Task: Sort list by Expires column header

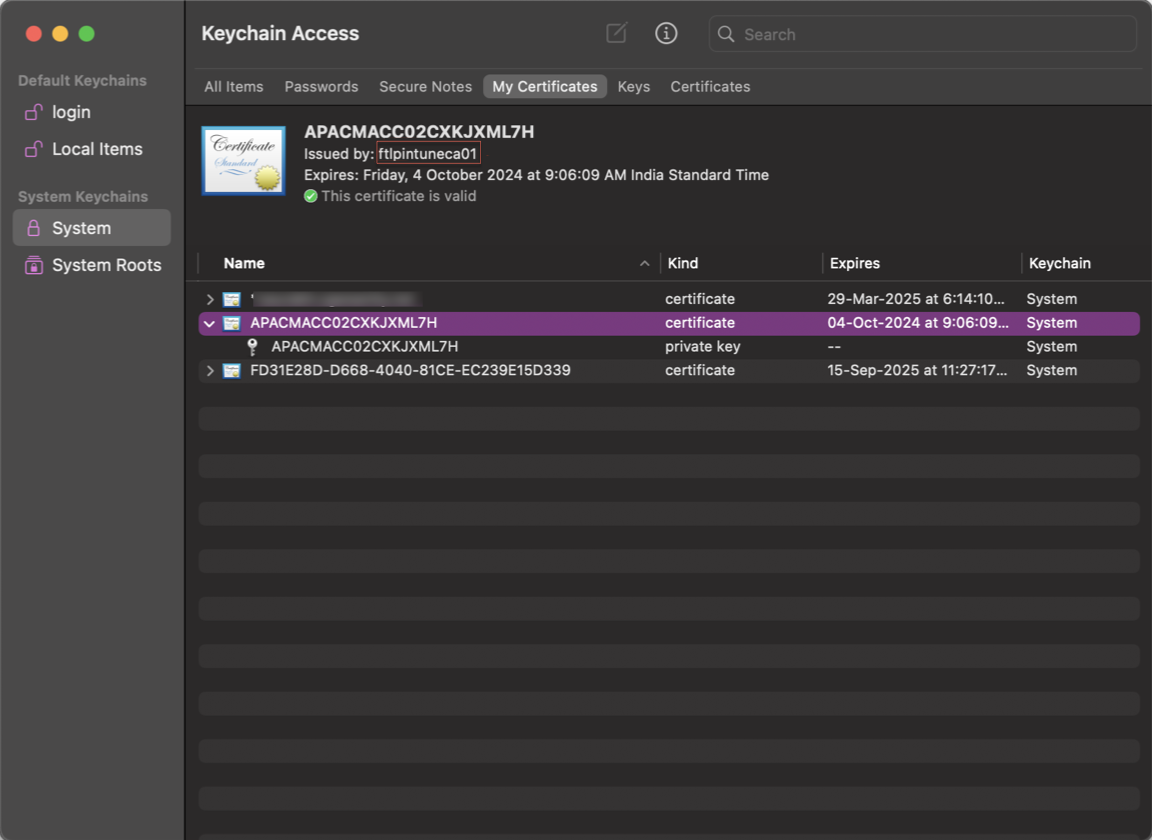Action: click(x=854, y=263)
